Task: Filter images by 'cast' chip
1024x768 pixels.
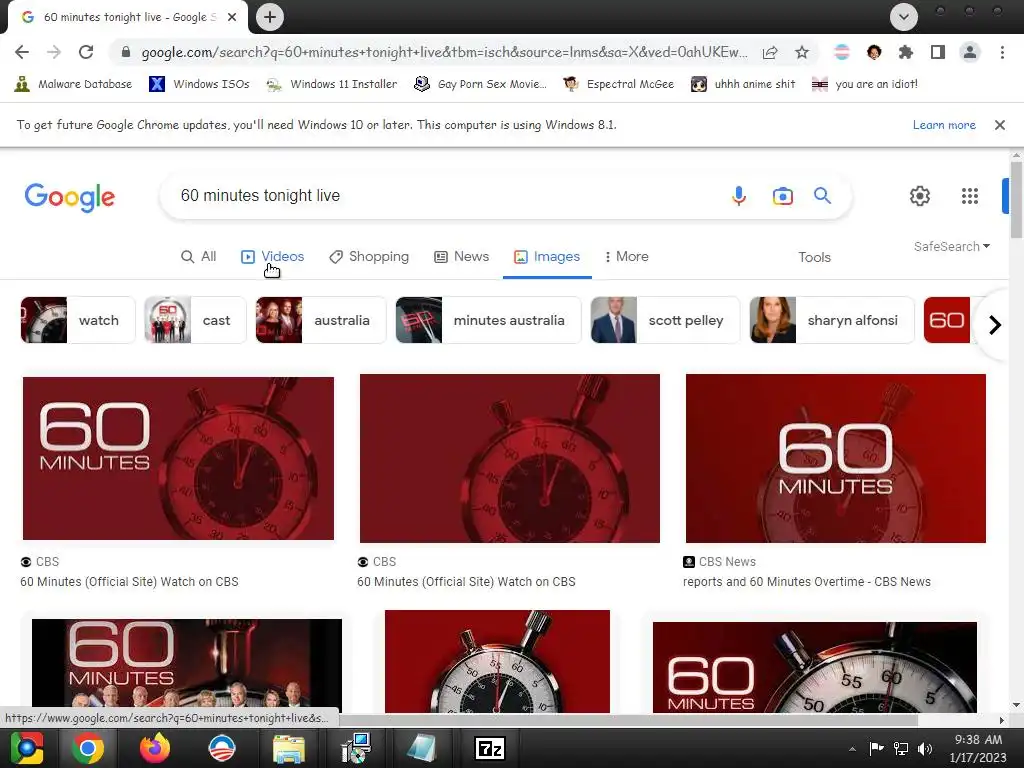Action: point(195,320)
